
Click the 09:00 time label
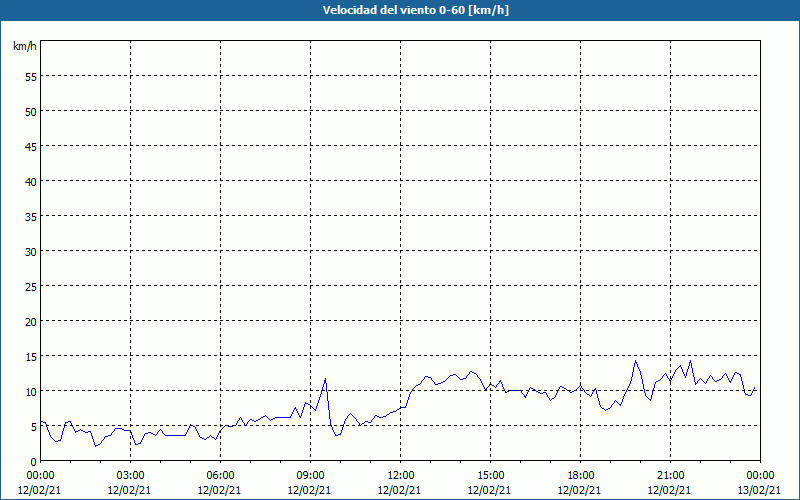pyautogui.click(x=310, y=476)
